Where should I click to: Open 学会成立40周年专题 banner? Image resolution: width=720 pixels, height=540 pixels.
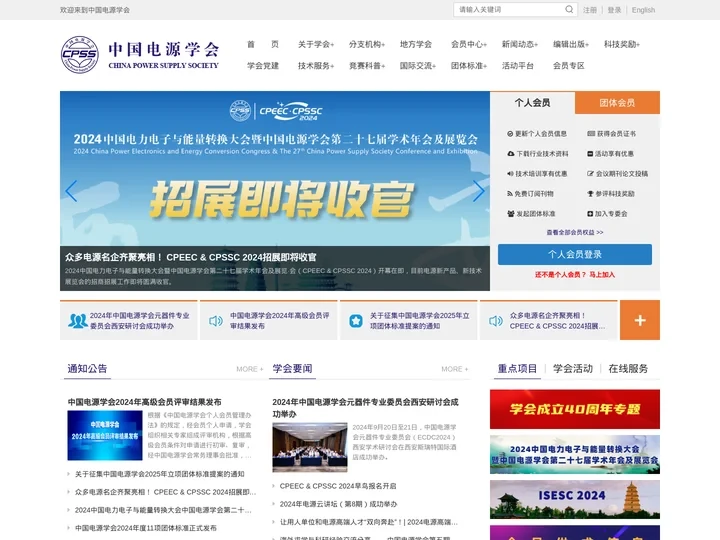574,409
